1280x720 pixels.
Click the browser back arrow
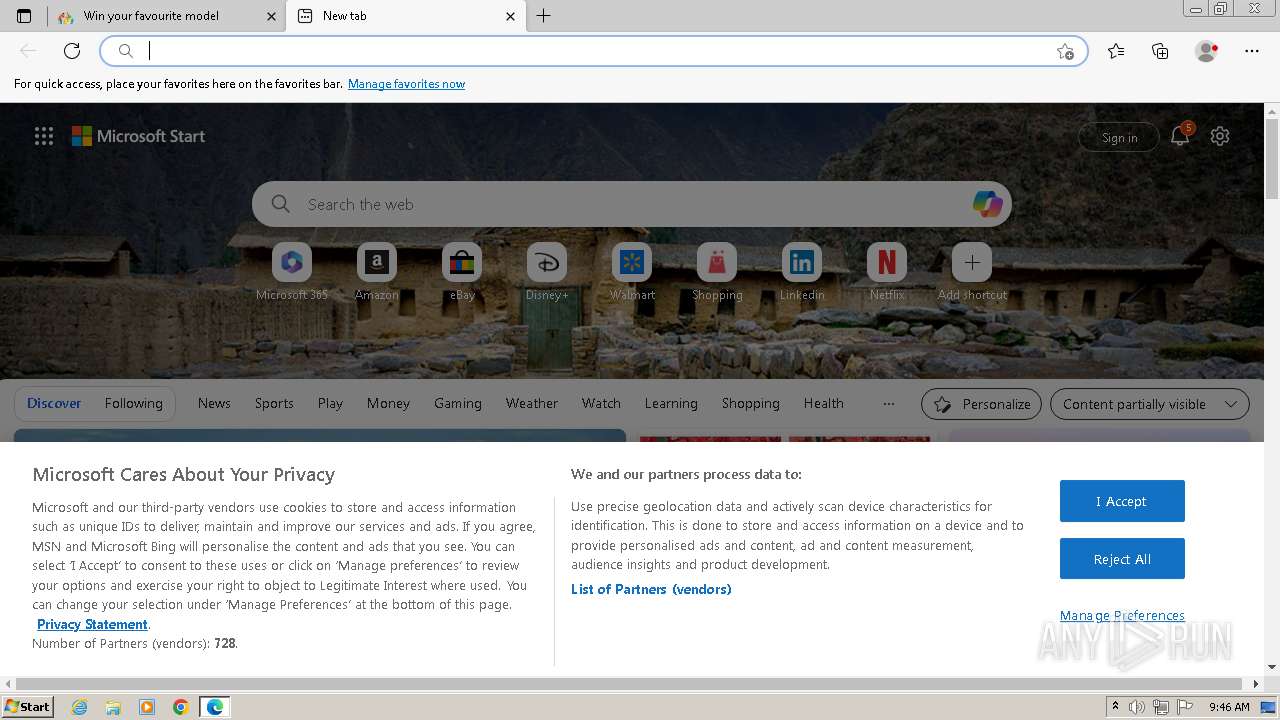pyautogui.click(x=28, y=51)
